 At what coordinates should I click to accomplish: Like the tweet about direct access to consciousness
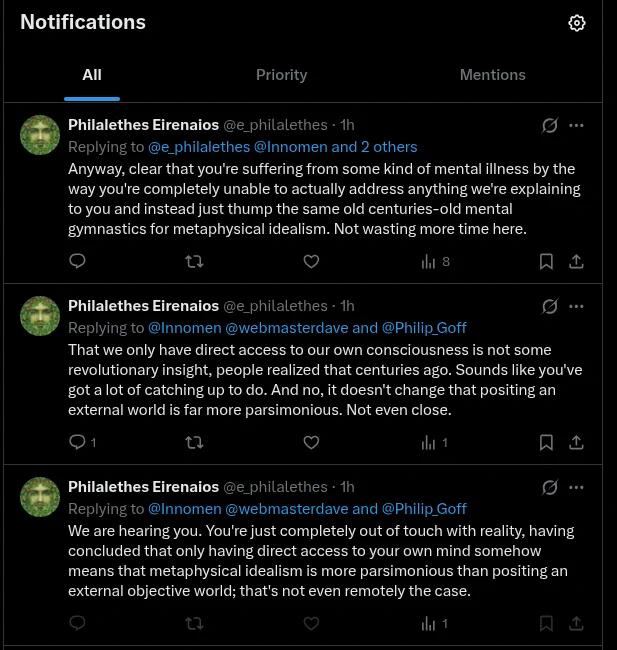point(311,442)
